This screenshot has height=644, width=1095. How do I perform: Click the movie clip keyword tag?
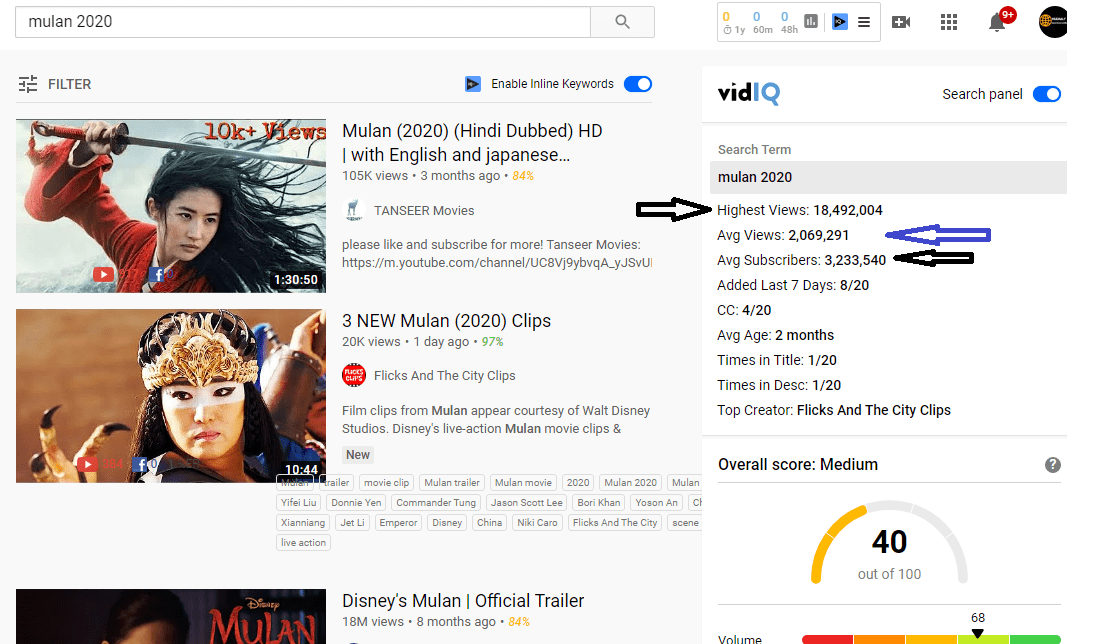pos(387,483)
